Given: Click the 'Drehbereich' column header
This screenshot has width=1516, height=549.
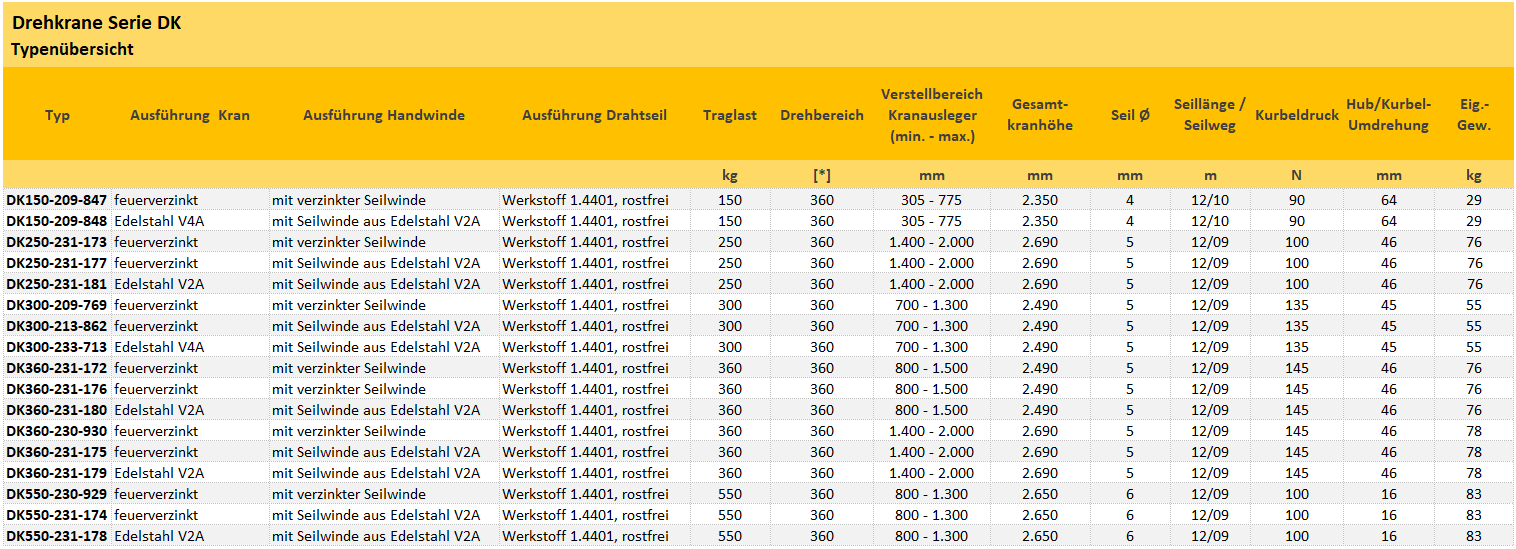Looking at the screenshot, I should coord(822,115).
